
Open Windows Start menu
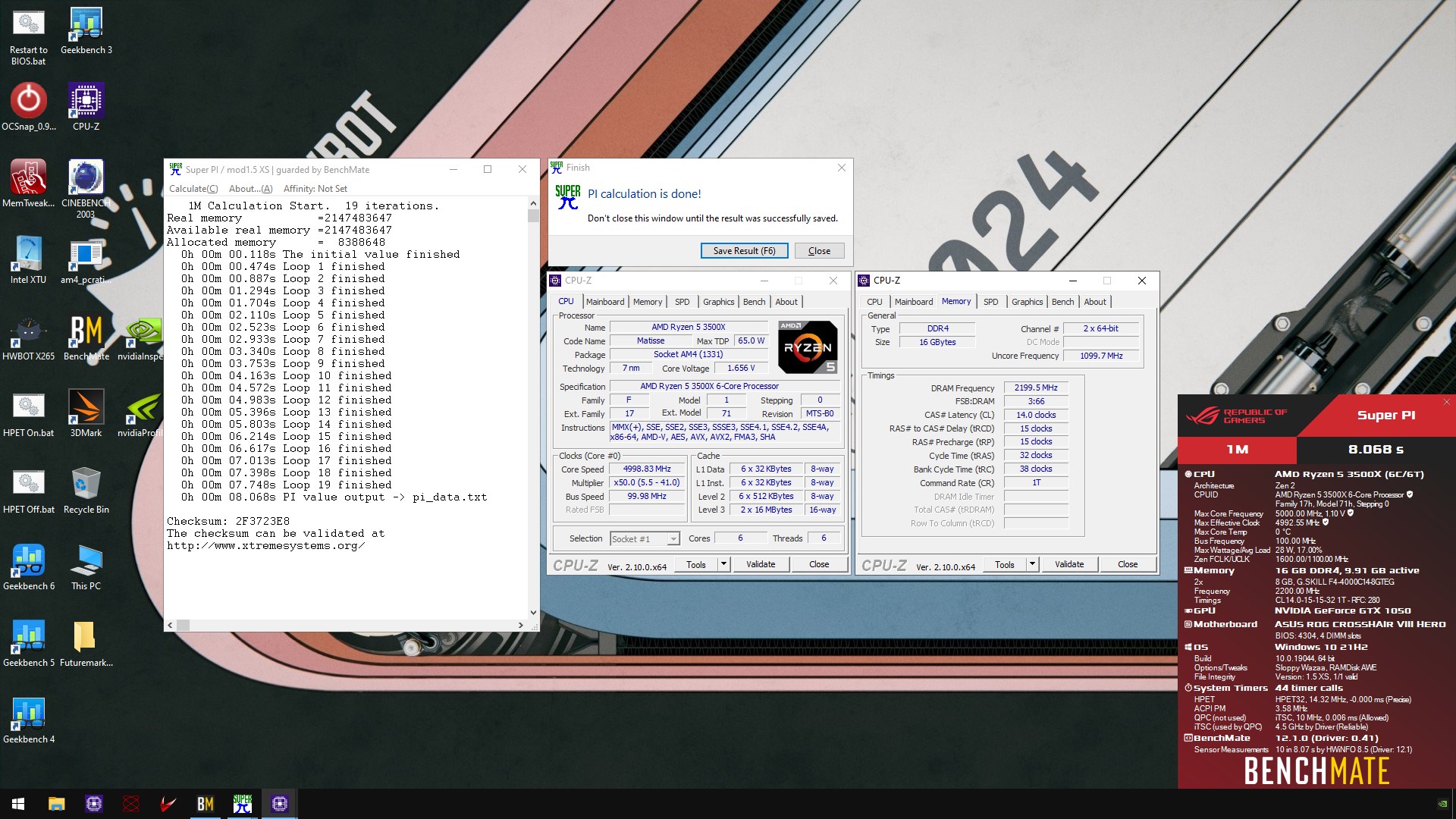(x=18, y=804)
